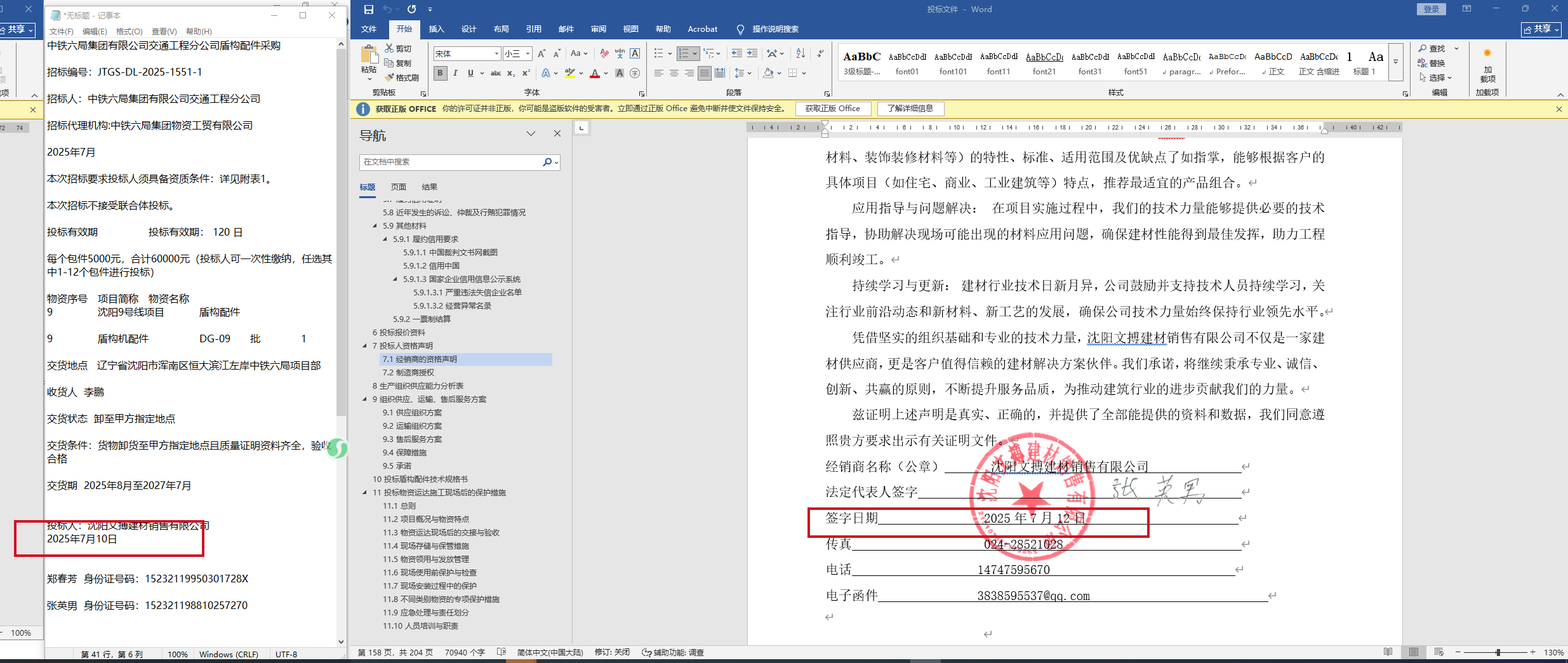Go to heading 7.2 制造商授权
The height and width of the screenshot is (663, 1568).
(409, 373)
